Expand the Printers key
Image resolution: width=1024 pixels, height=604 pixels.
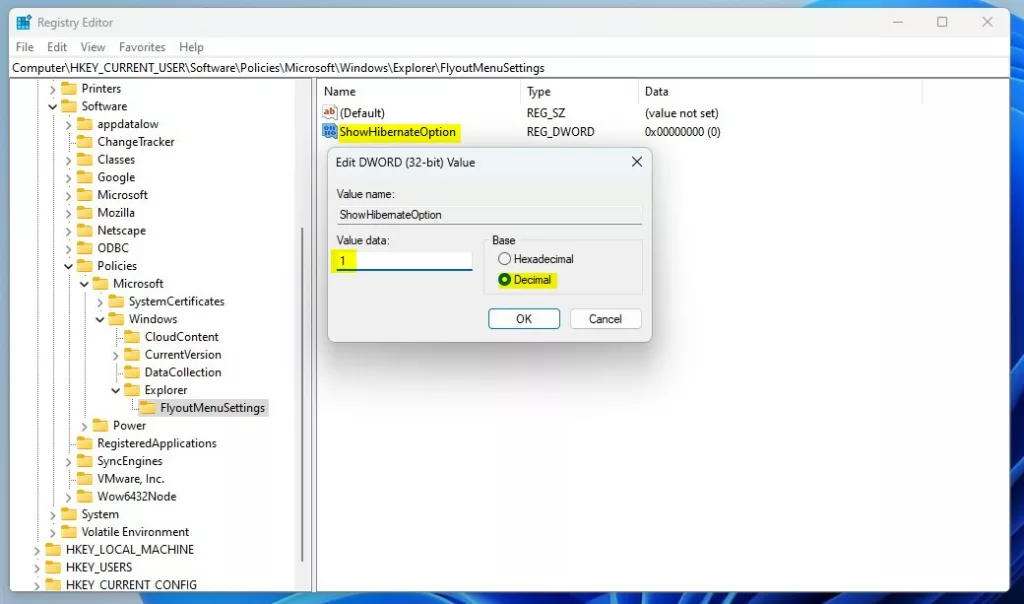[x=52, y=88]
